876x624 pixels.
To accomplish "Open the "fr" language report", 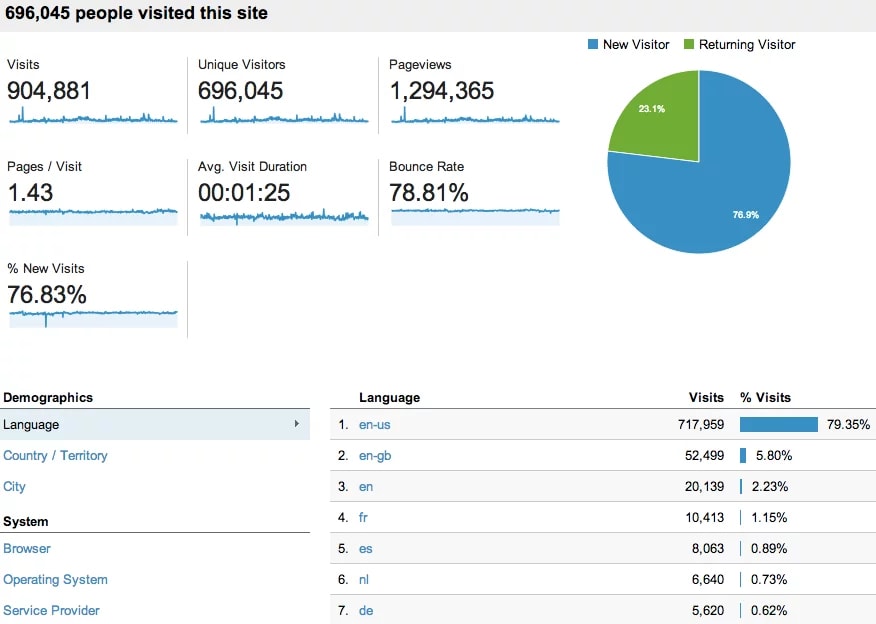I will 363,517.
